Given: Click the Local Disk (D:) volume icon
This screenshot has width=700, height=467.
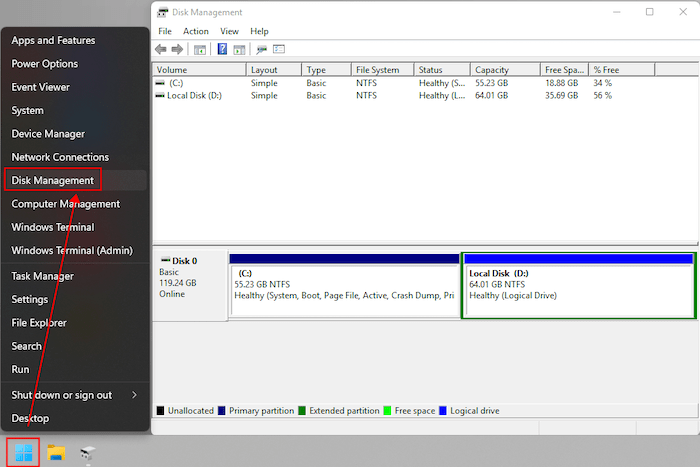Looking at the screenshot, I should coord(161,96).
